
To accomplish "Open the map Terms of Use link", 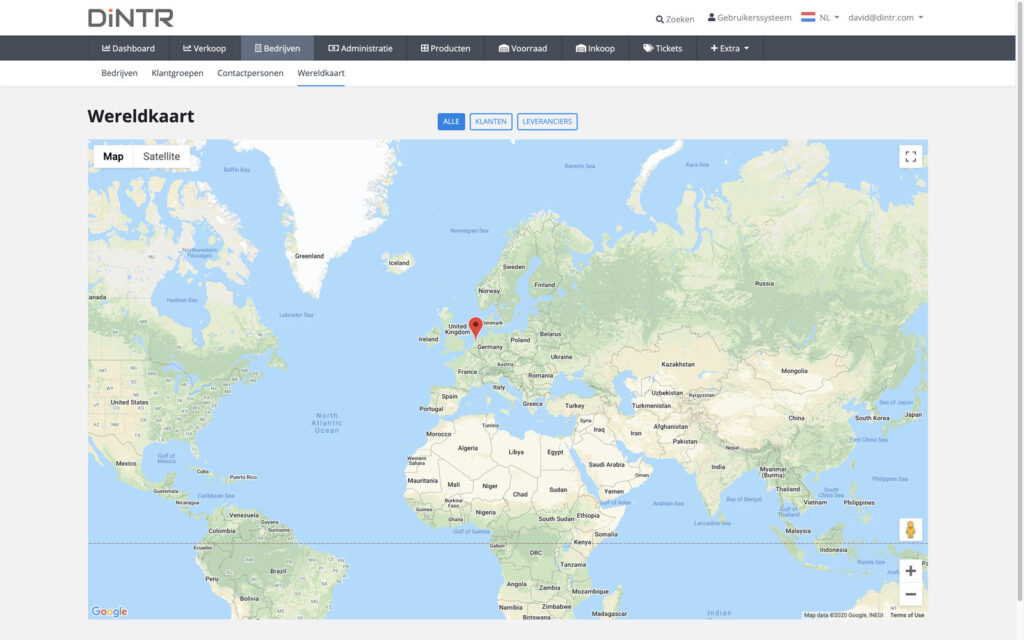I will pyautogui.click(x=907, y=615).
